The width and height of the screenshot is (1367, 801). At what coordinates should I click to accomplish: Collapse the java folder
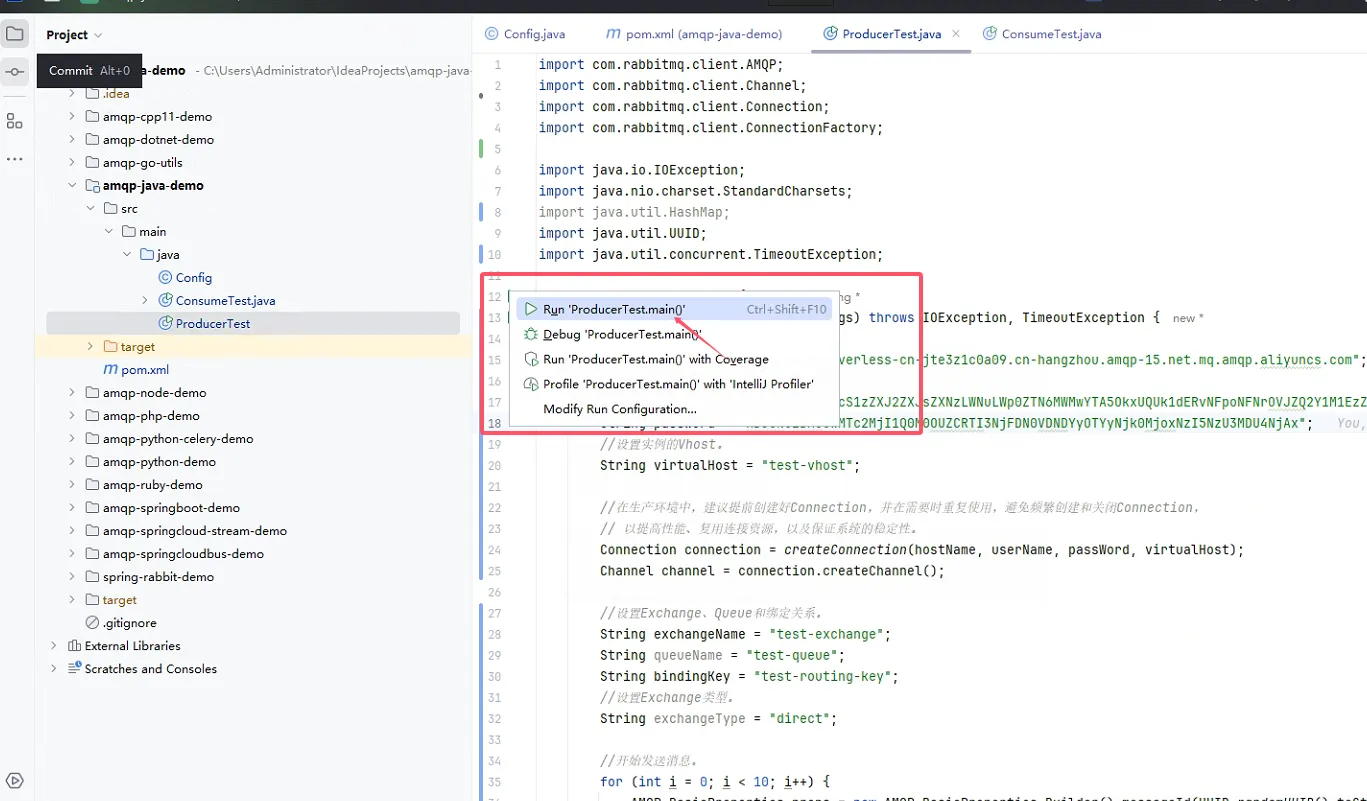[x=127, y=255]
